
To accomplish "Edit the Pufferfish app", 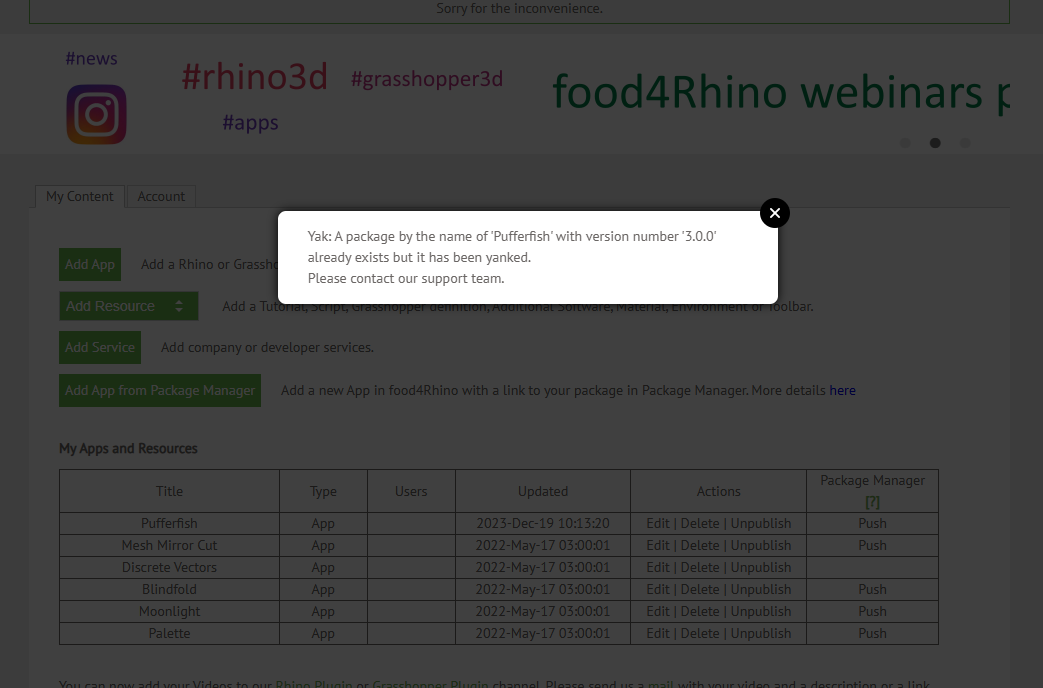I will pyautogui.click(x=658, y=524).
